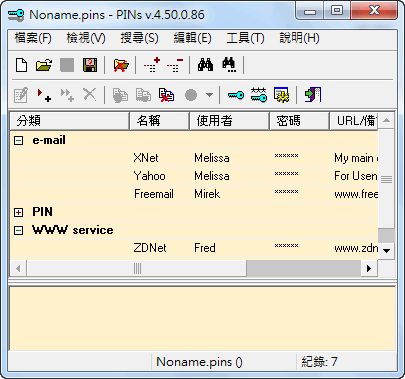Open the 檔案(F) menu
The height and width of the screenshot is (379, 405).
pos(33,38)
